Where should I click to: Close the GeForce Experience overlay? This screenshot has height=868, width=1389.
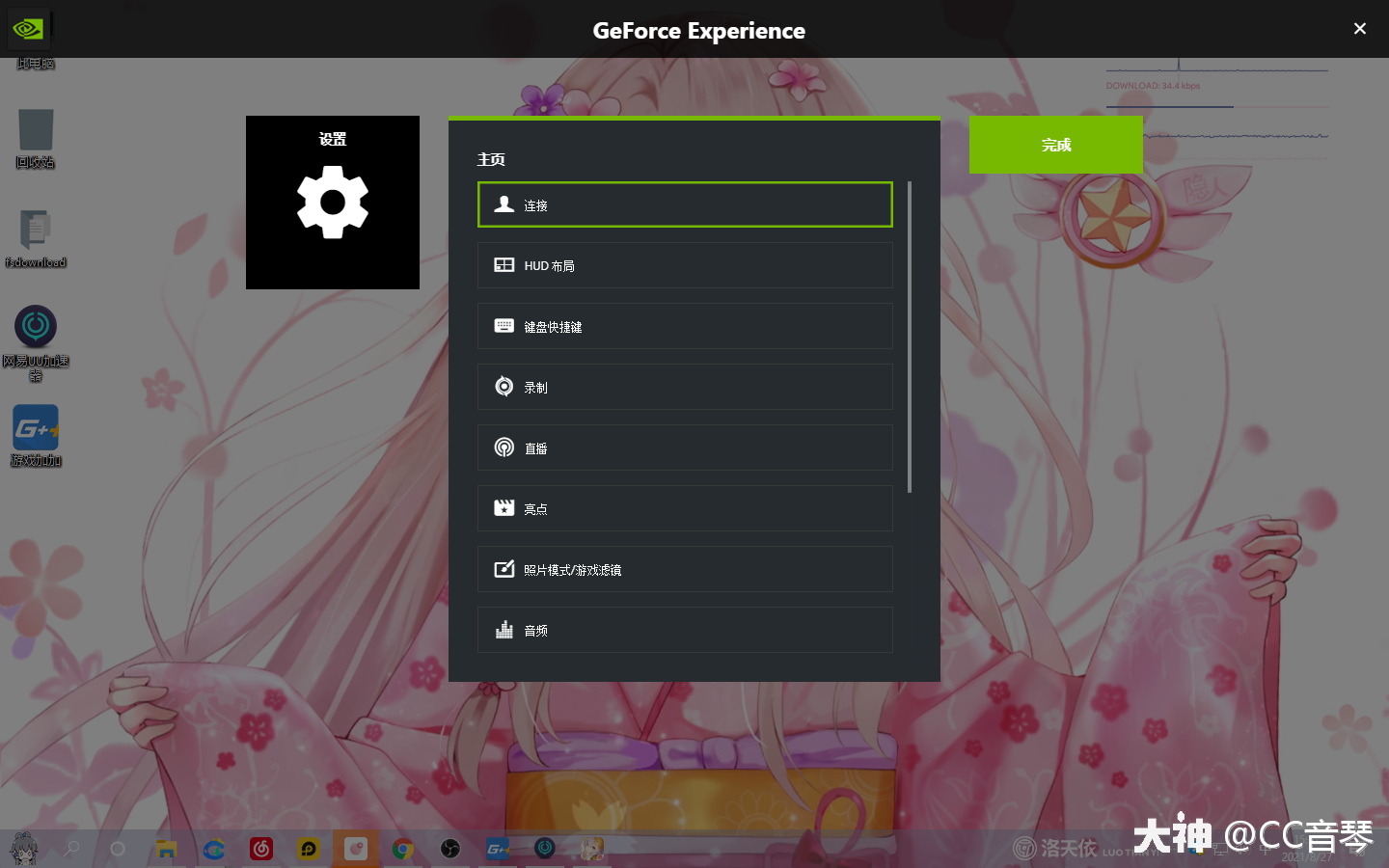click(x=1360, y=29)
